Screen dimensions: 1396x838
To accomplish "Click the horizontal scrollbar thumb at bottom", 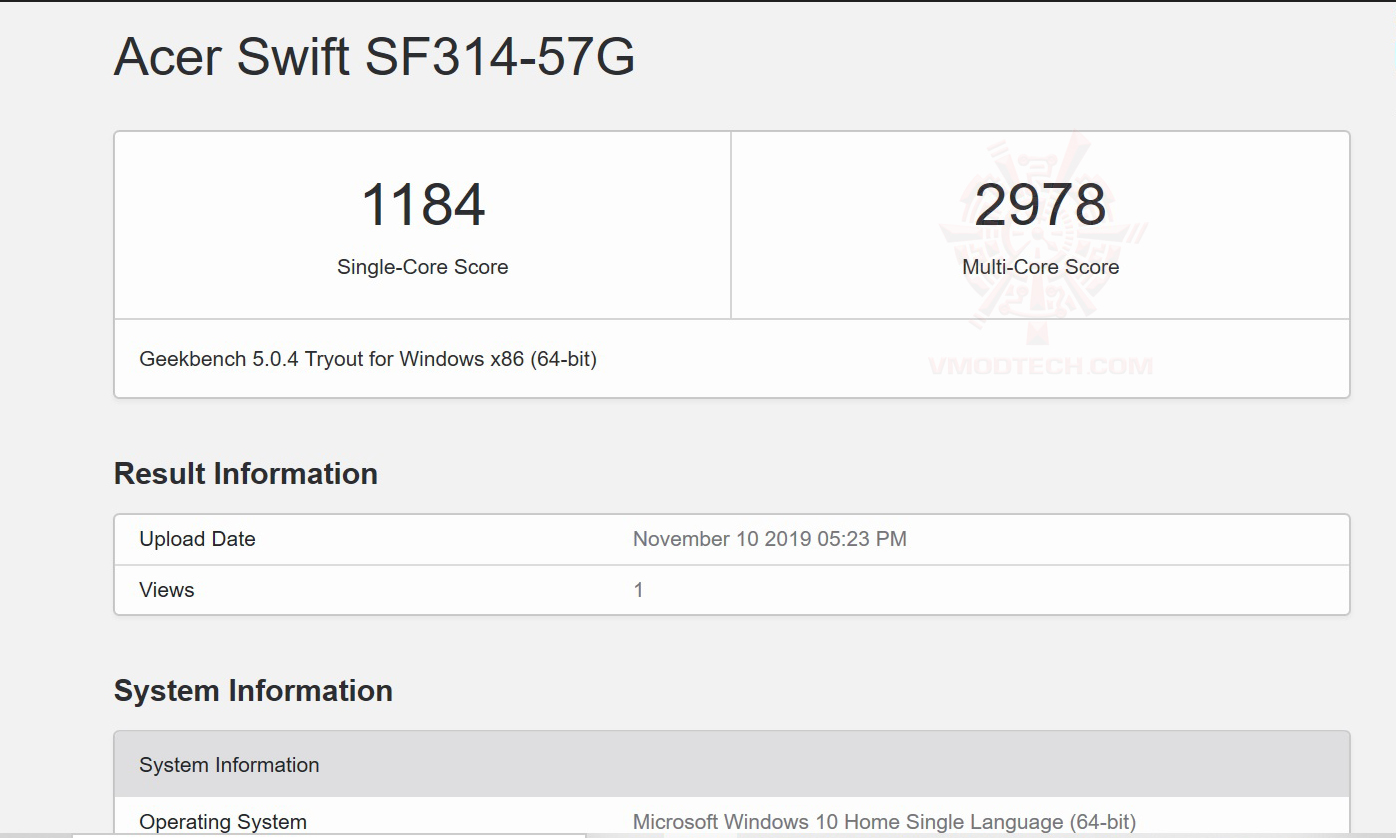I will coord(328,835).
